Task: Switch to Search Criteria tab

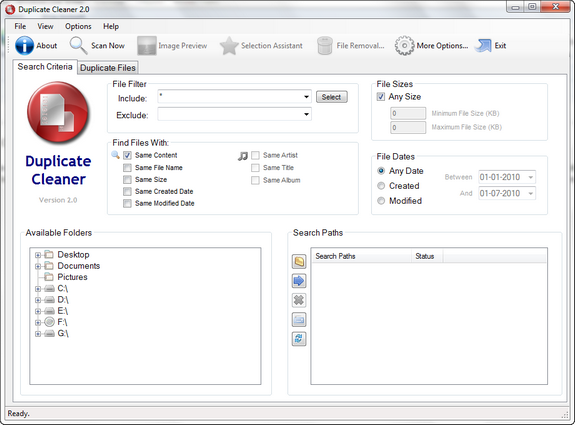Action: pos(45,67)
